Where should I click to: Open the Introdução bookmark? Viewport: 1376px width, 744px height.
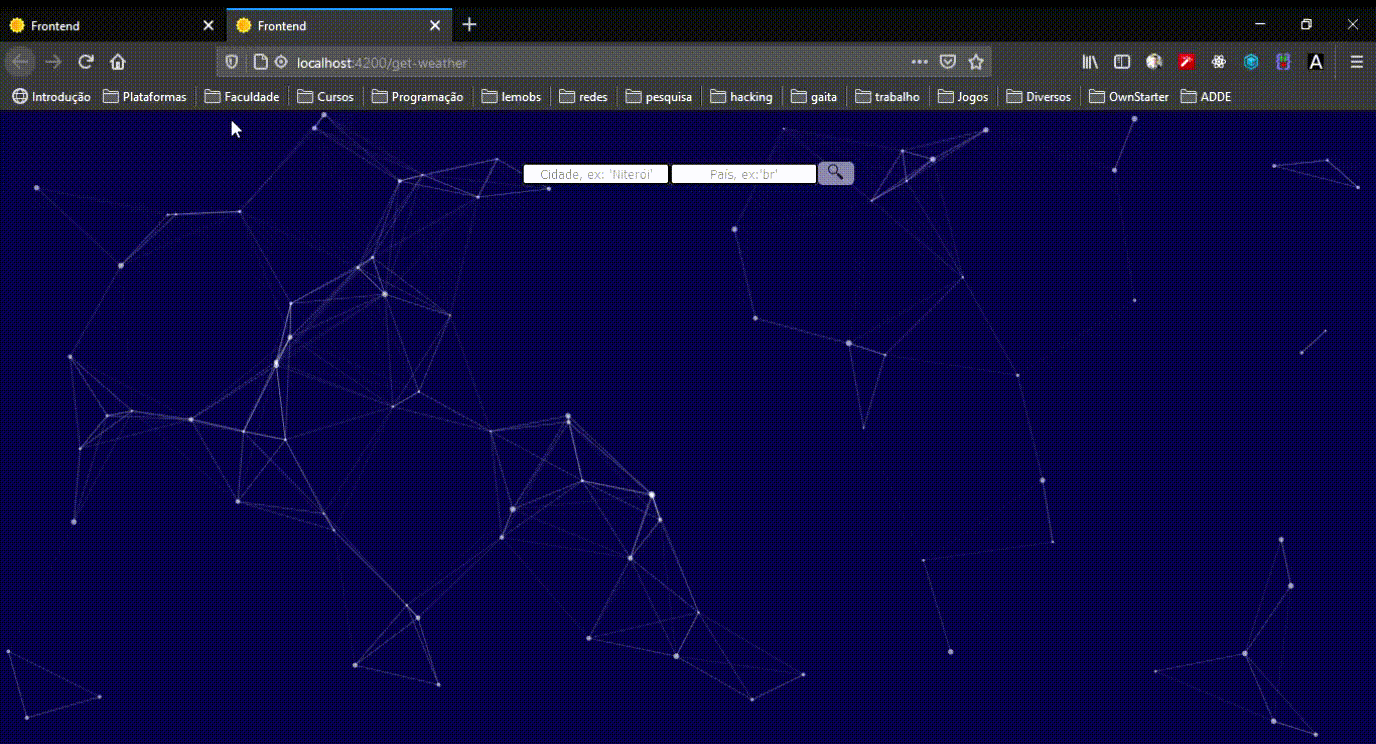click(x=51, y=97)
